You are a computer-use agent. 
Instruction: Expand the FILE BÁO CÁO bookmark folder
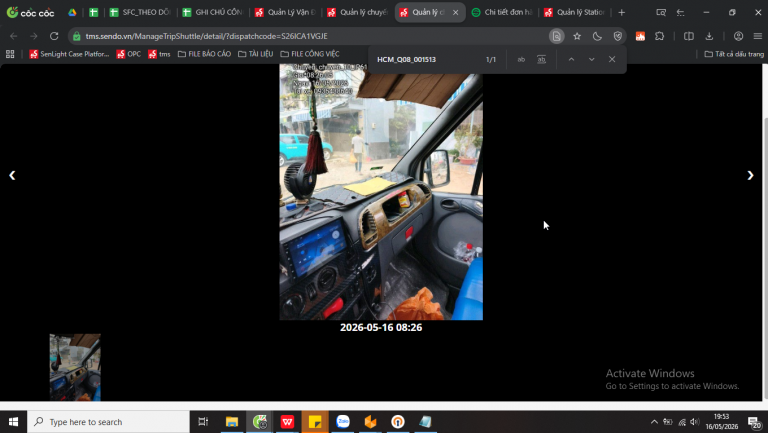[x=204, y=54]
